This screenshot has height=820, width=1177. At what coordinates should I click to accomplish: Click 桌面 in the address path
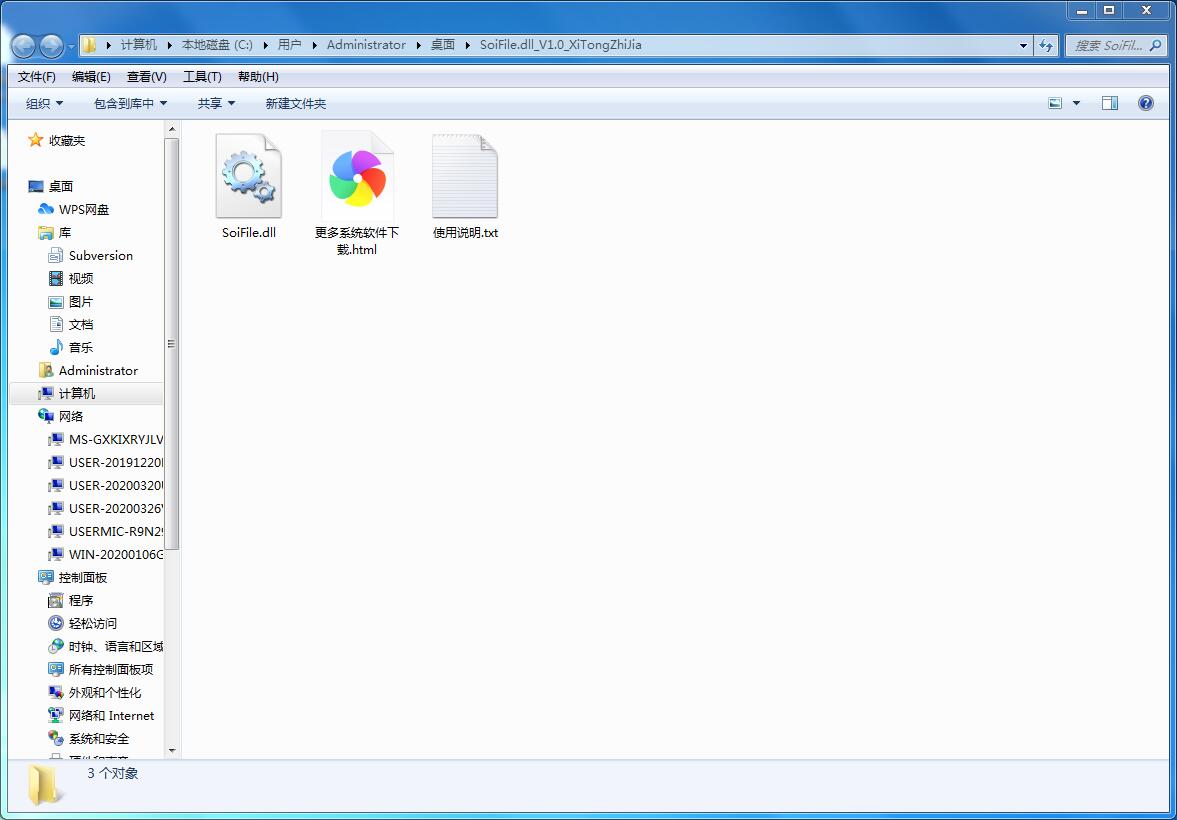point(443,45)
